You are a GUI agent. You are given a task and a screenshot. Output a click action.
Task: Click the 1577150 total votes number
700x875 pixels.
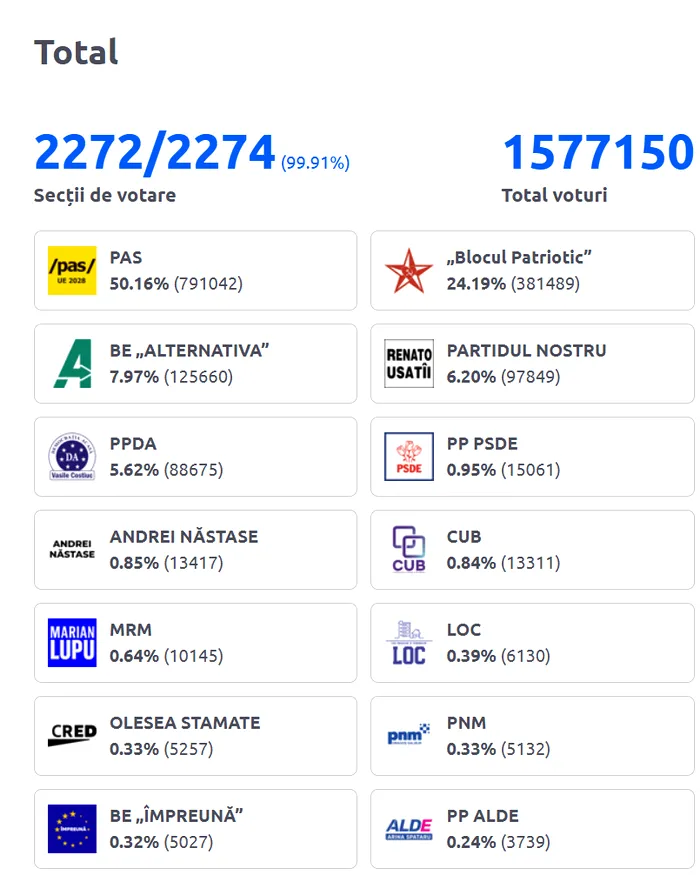click(x=597, y=153)
